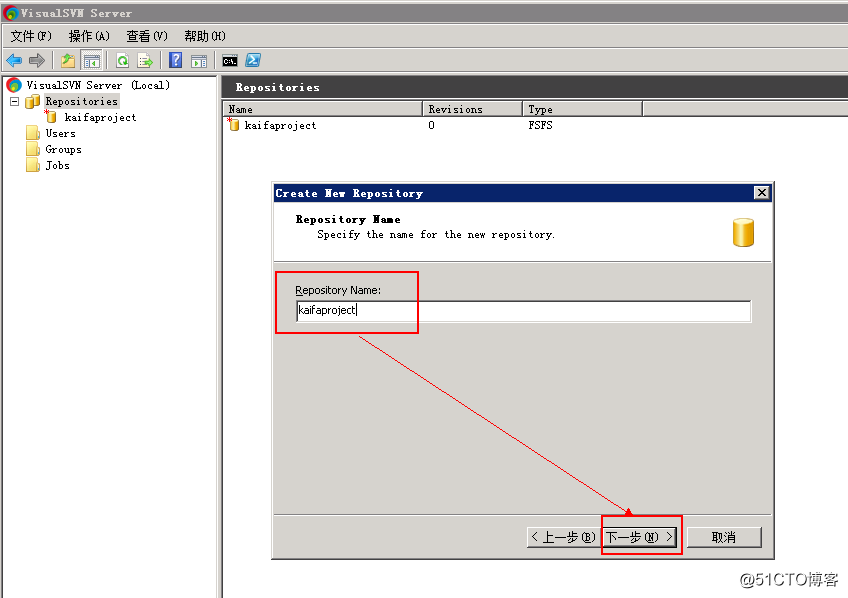848x598 pixels.
Task: Select the Jobs folder in tree
Action: click(57, 165)
